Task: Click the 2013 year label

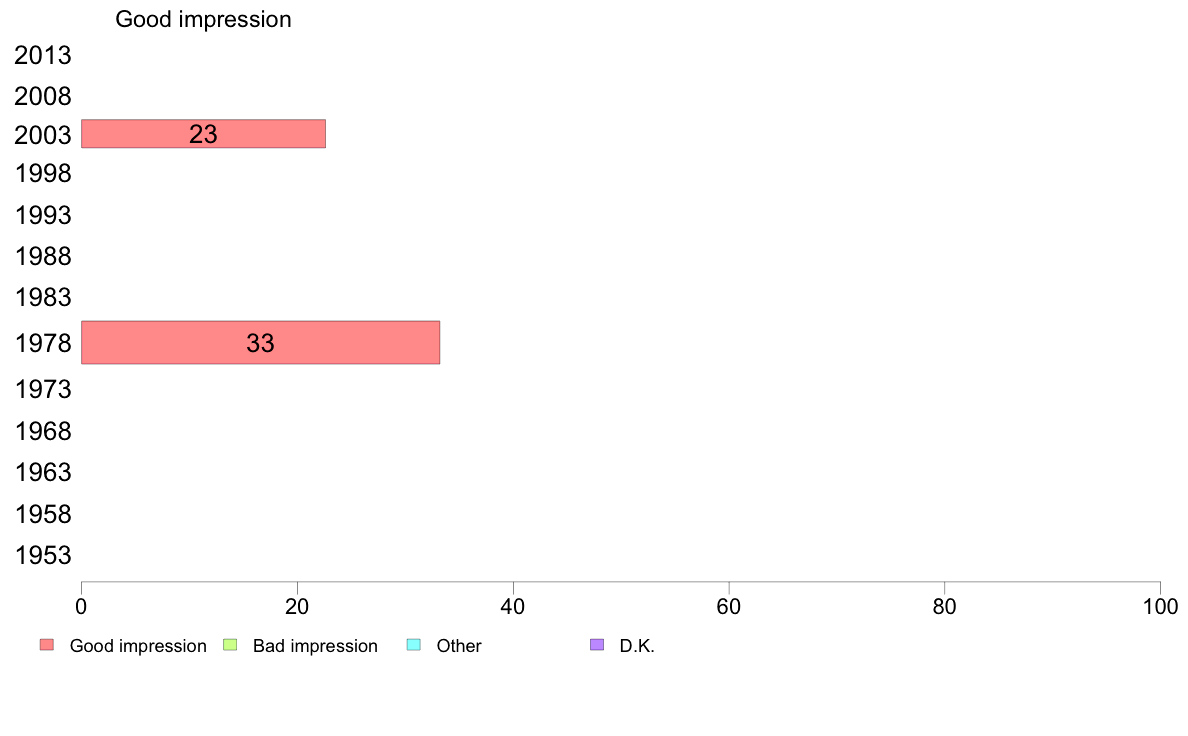Action: tap(43, 55)
